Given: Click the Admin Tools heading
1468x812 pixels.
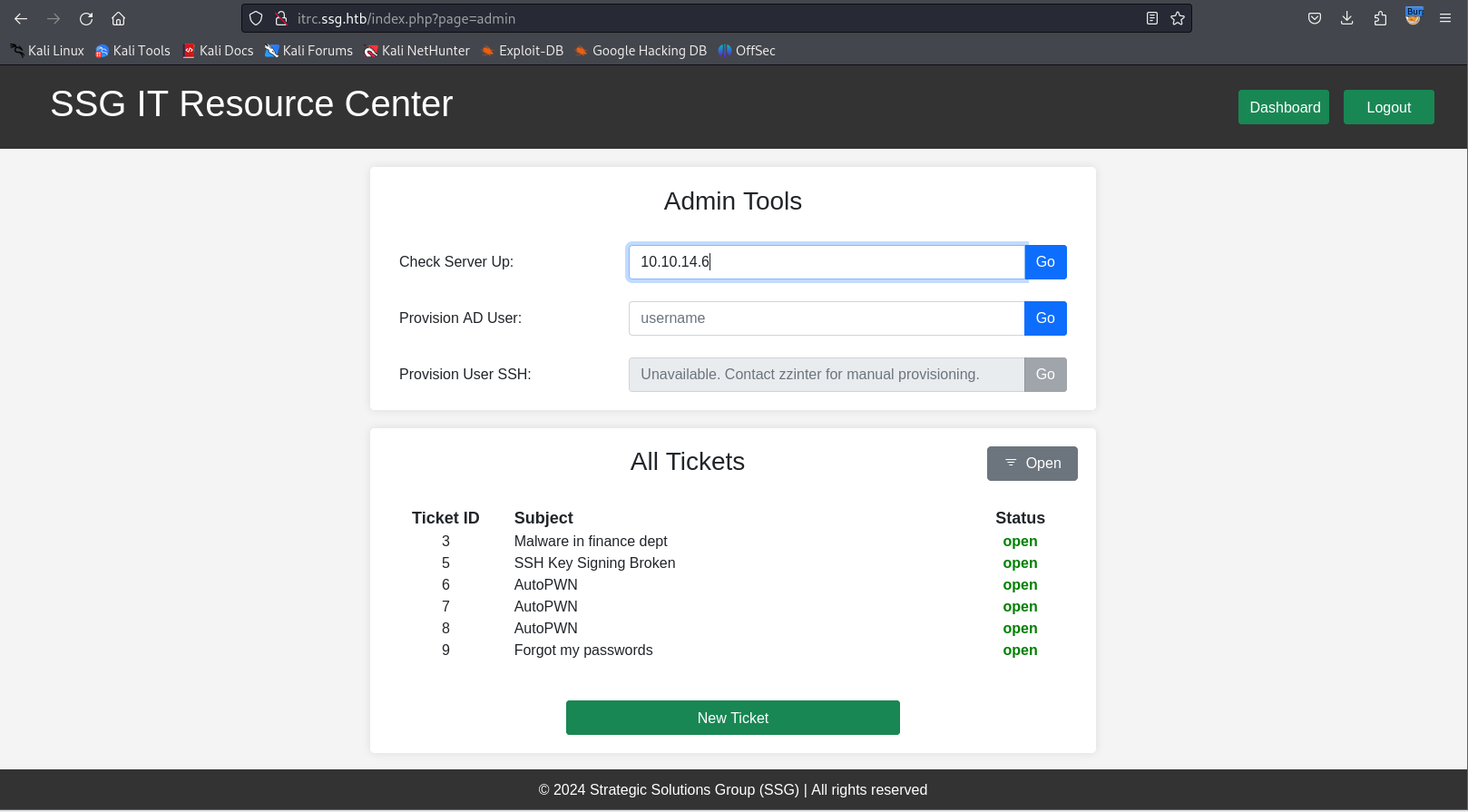Looking at the screenshot, I should (733, 201).
